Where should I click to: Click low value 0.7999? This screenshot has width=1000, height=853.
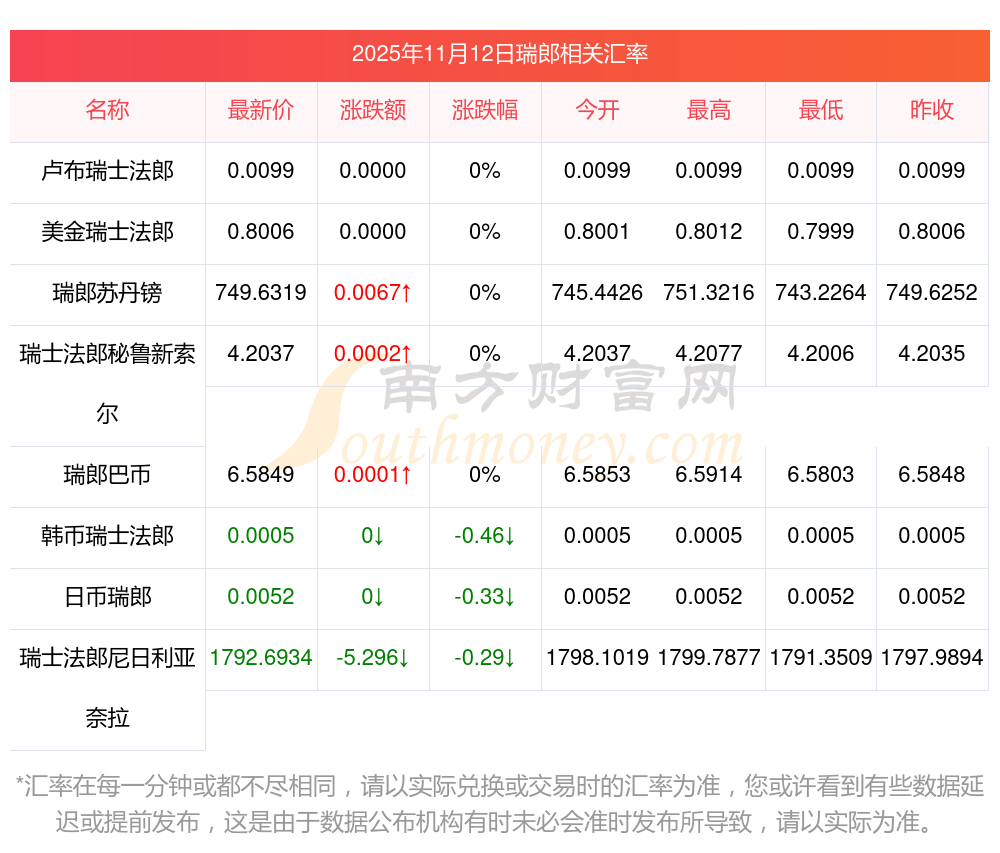tap(821, 231)
